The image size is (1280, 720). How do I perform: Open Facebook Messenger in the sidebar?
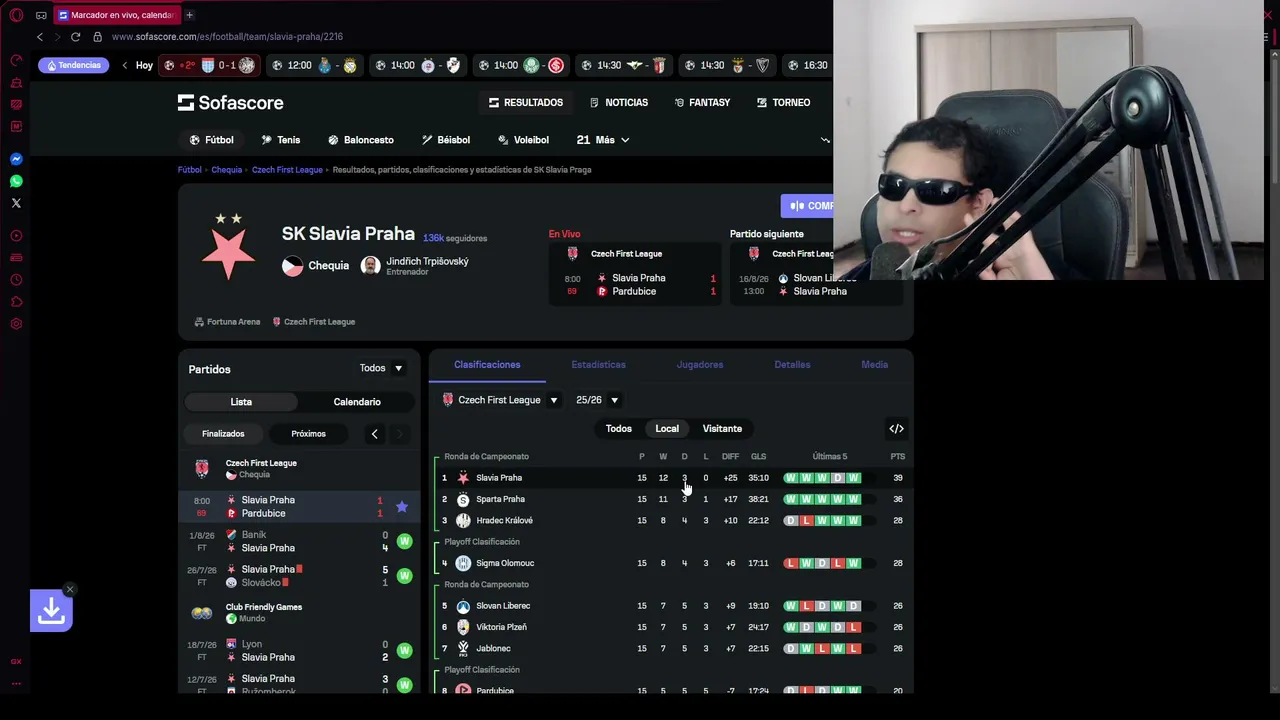(x=16, y=159)
